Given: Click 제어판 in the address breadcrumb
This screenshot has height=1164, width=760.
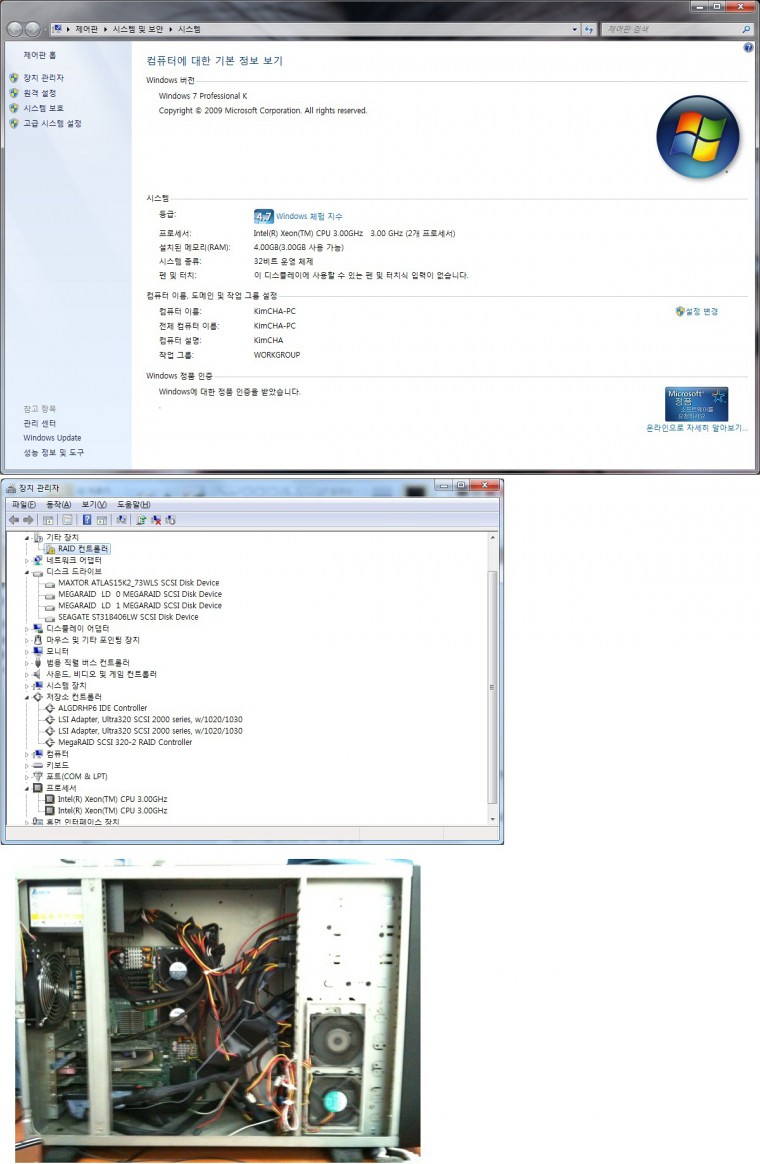Looking at the screenshot, I should click(86, 29).
